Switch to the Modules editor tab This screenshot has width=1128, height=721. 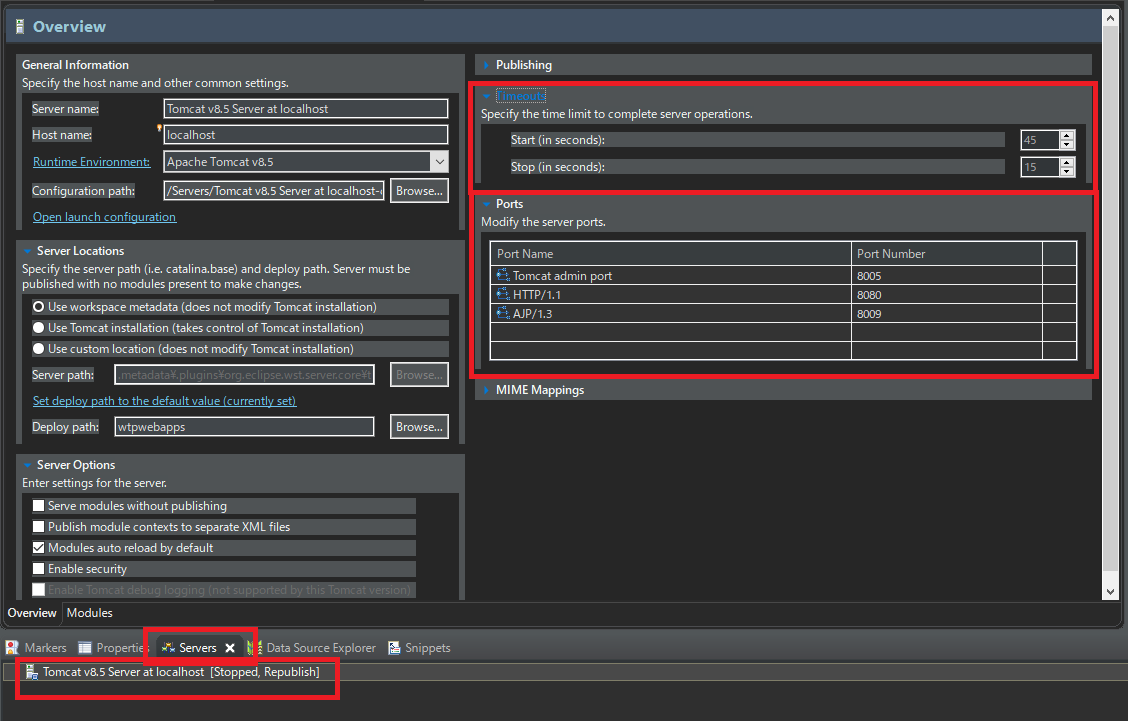coord(90,613)
